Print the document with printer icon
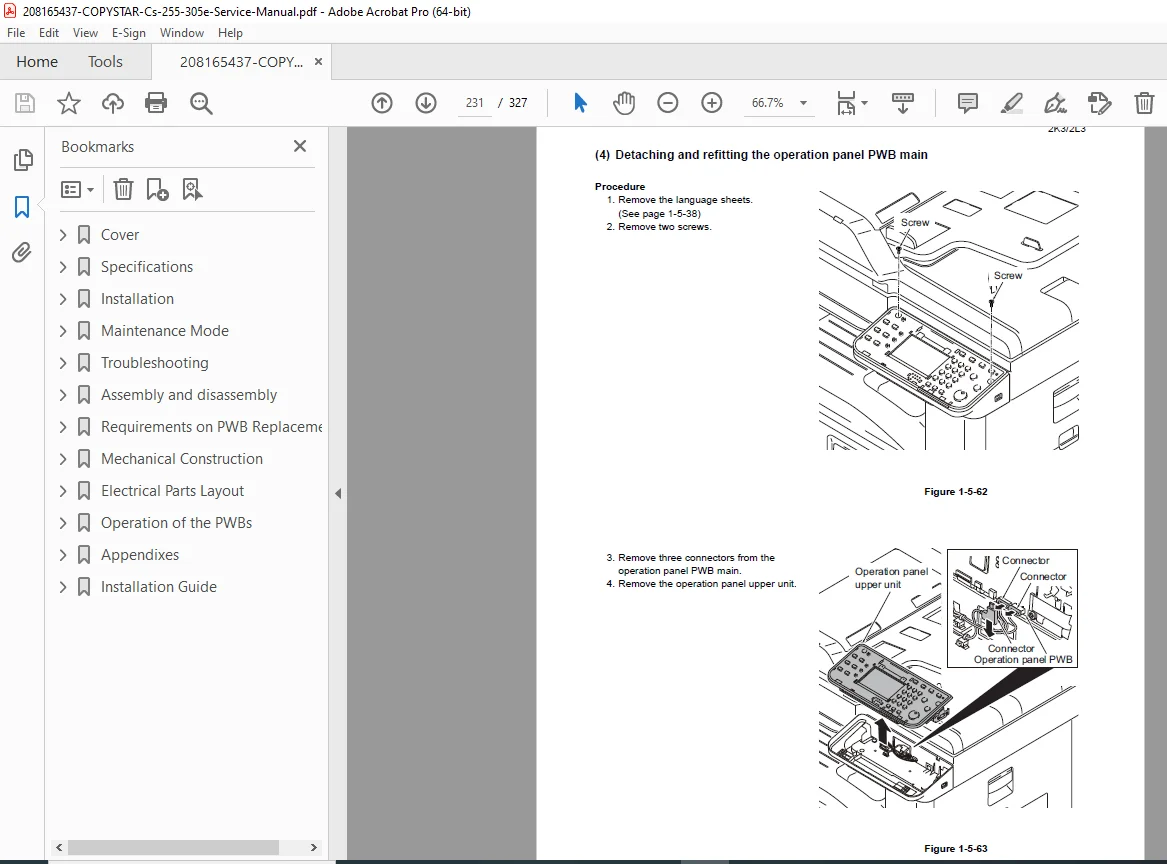1167x864 pixels. point(156,103)
